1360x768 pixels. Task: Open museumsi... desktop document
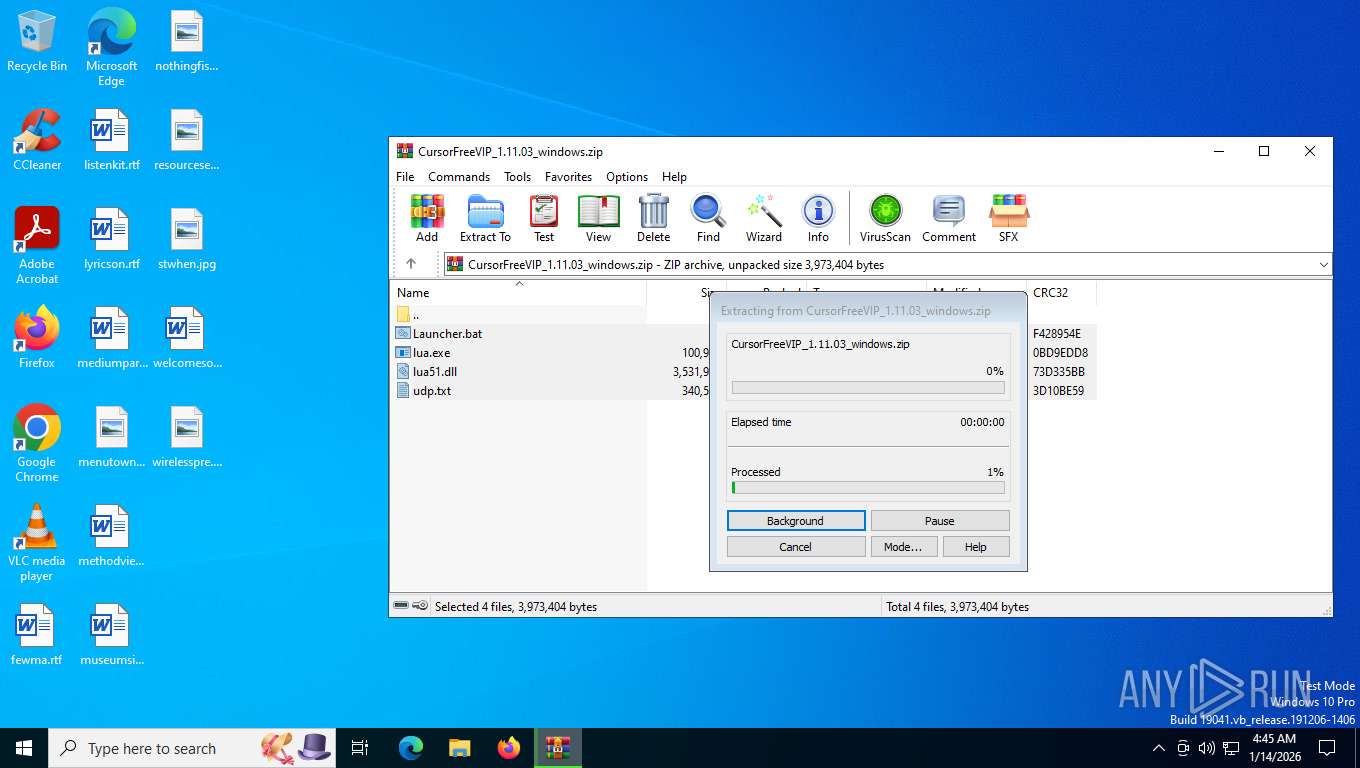tap(111, 635)
